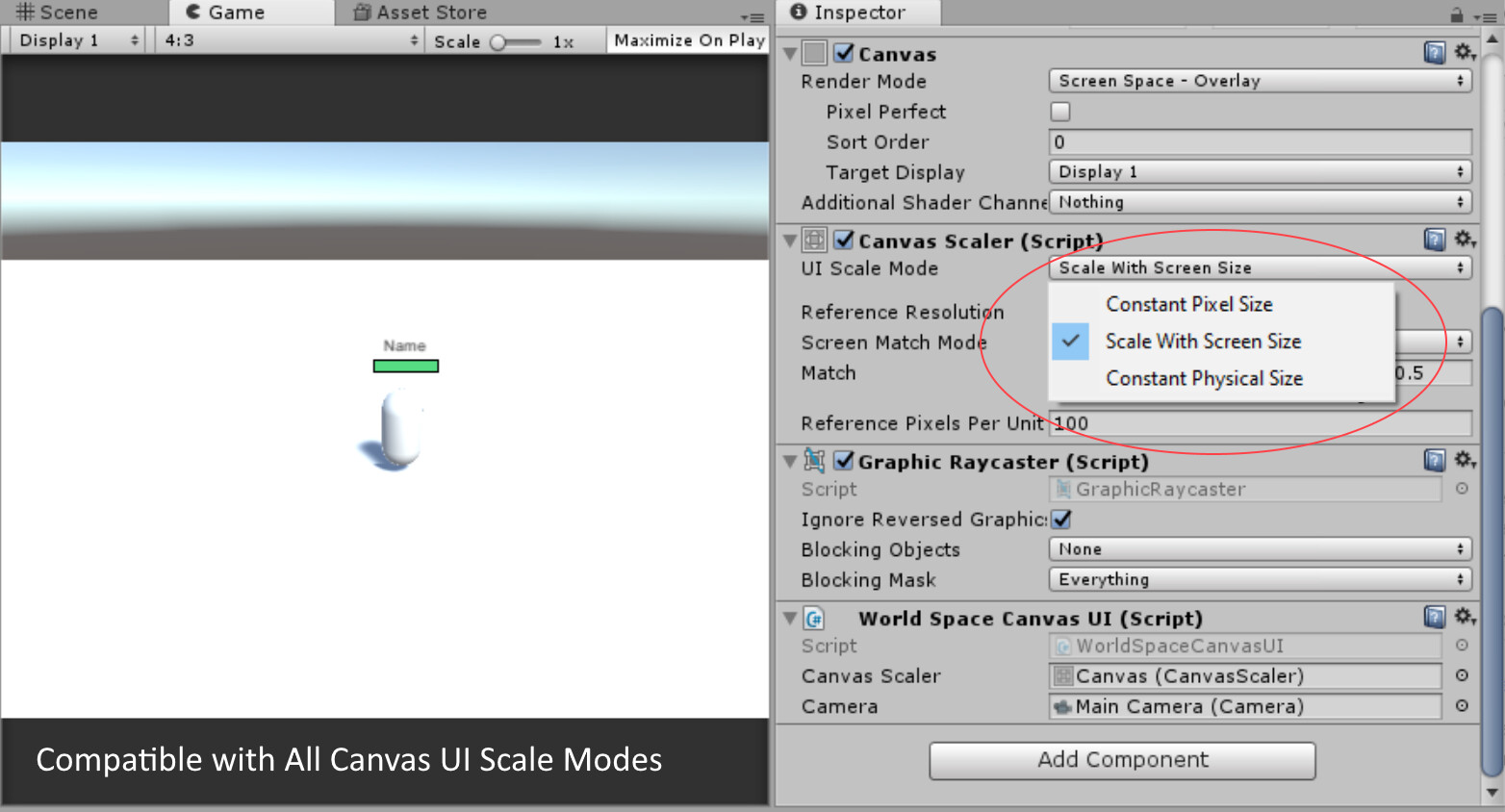Click the Inspector lock icon
The image size is (1505, 812).
(1454, 13)
